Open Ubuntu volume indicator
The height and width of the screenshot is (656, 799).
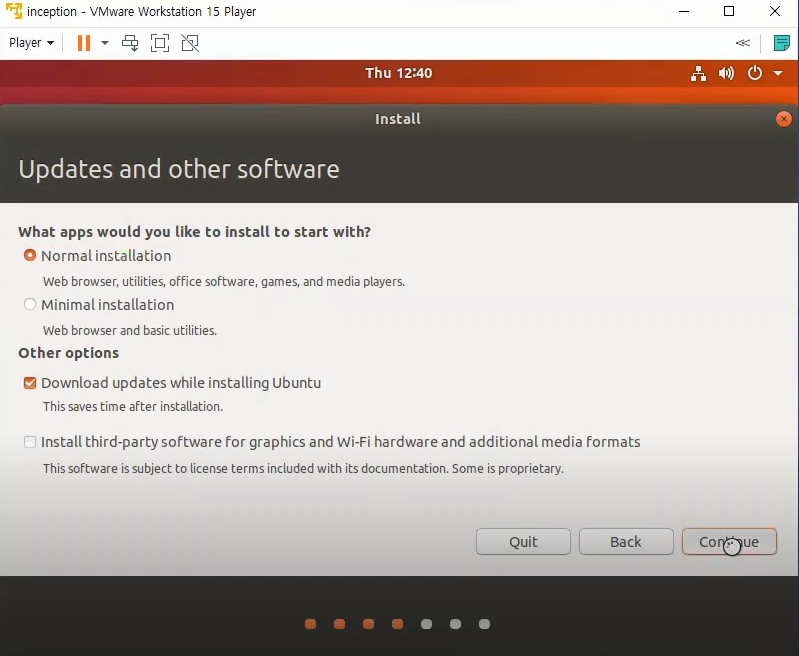[726, 73]
